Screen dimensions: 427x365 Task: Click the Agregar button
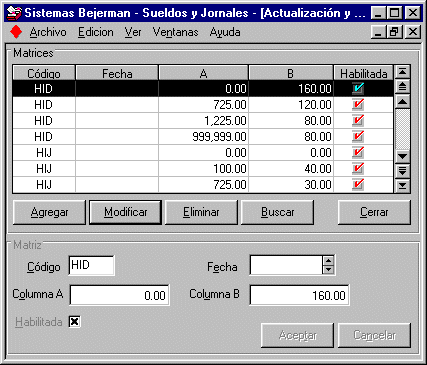49,212
